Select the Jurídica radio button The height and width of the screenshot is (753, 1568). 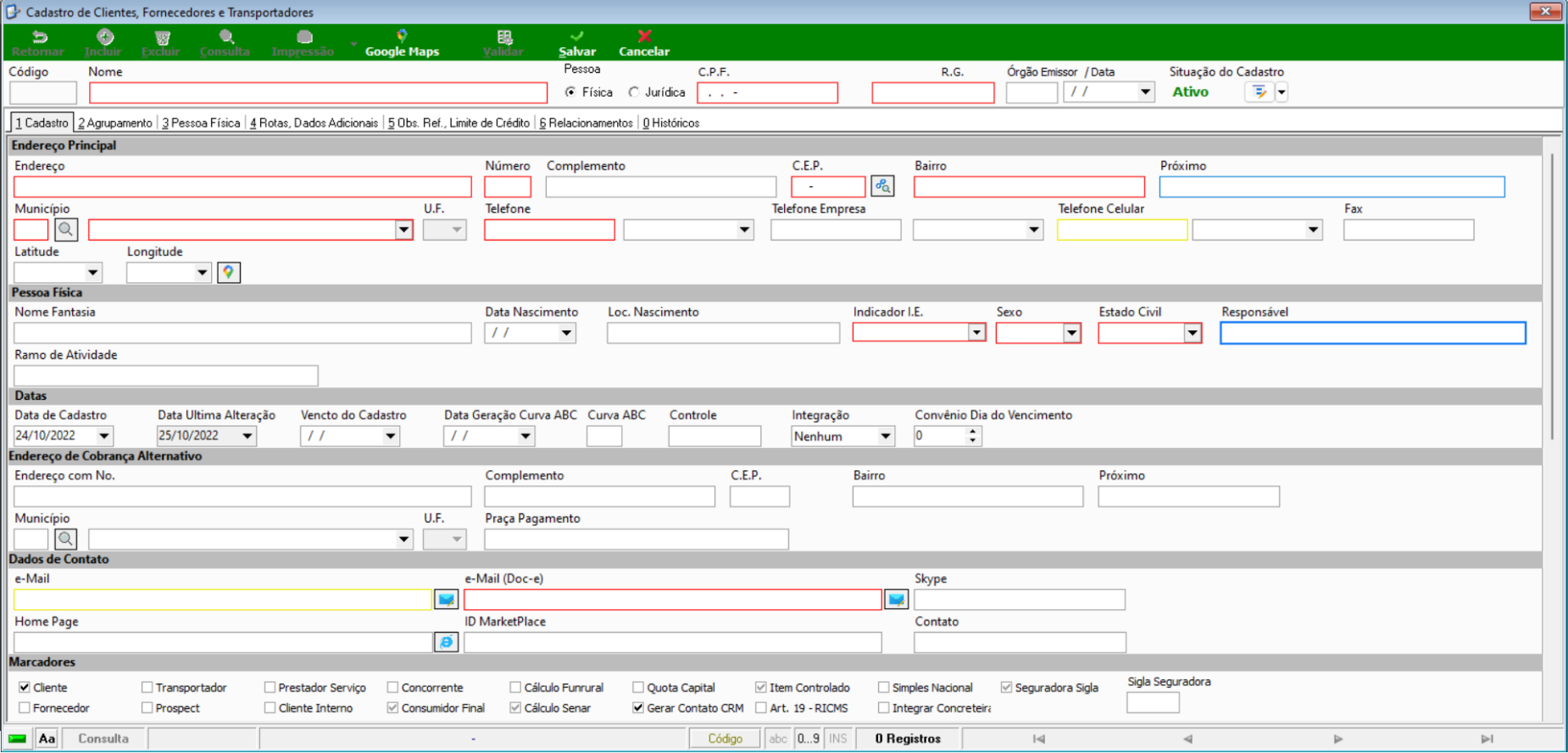[634, 92]
